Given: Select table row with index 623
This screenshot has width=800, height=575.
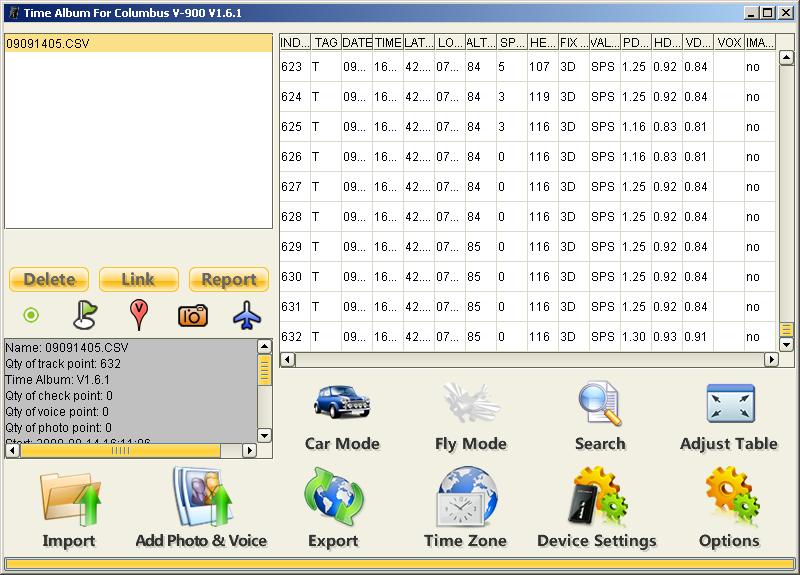Looking at the screenshot, I should [527, 67].
